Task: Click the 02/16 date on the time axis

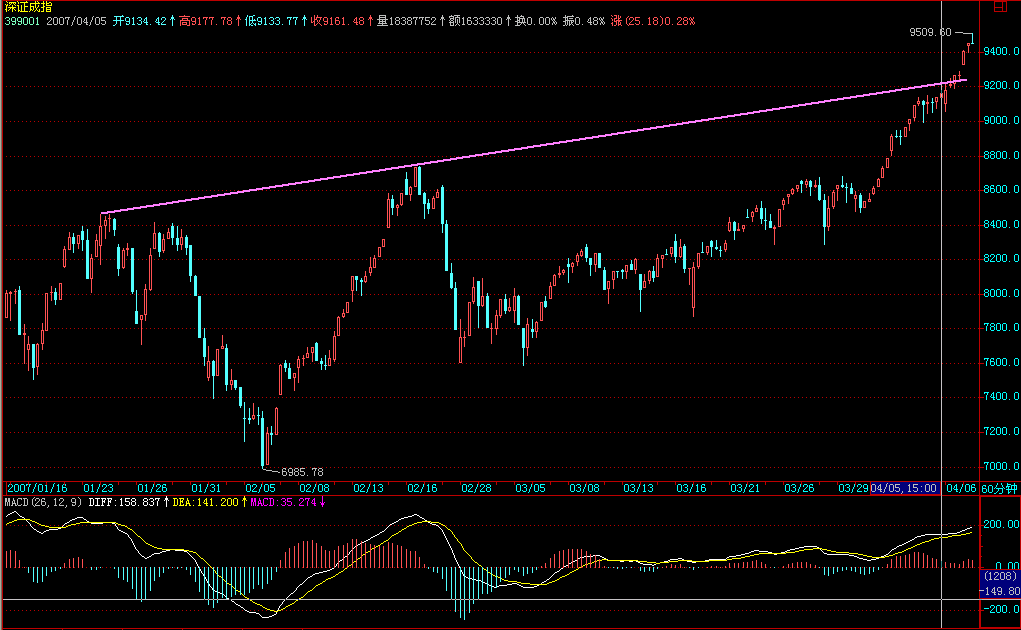Action: [x=420, y=487]
